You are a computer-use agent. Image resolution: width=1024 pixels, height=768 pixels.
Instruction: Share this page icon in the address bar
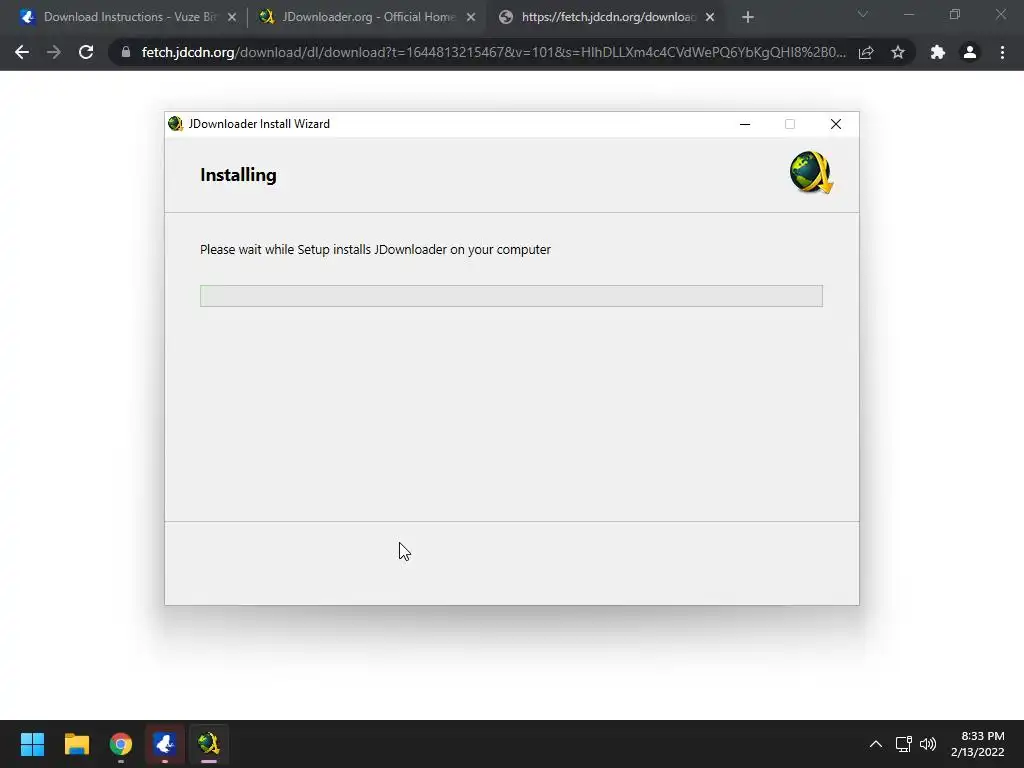pyautogui.click(x=866, y=52)
